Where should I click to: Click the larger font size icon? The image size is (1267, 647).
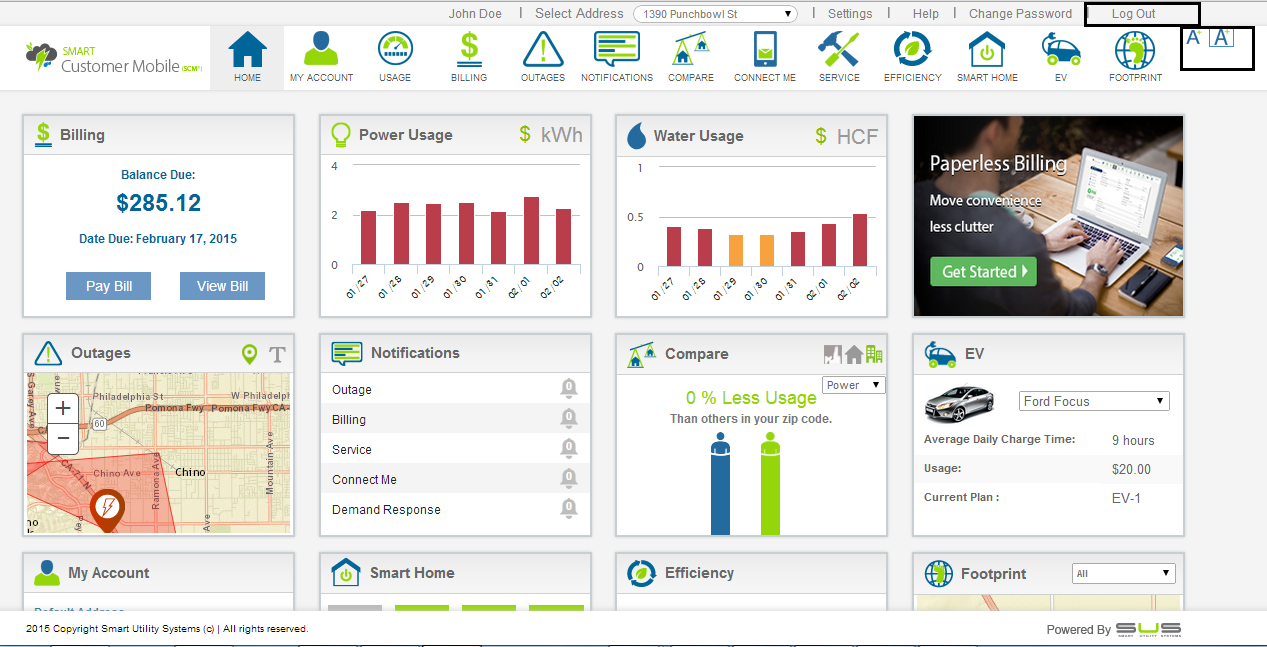pyautogui.click(x=1222, y=38)
